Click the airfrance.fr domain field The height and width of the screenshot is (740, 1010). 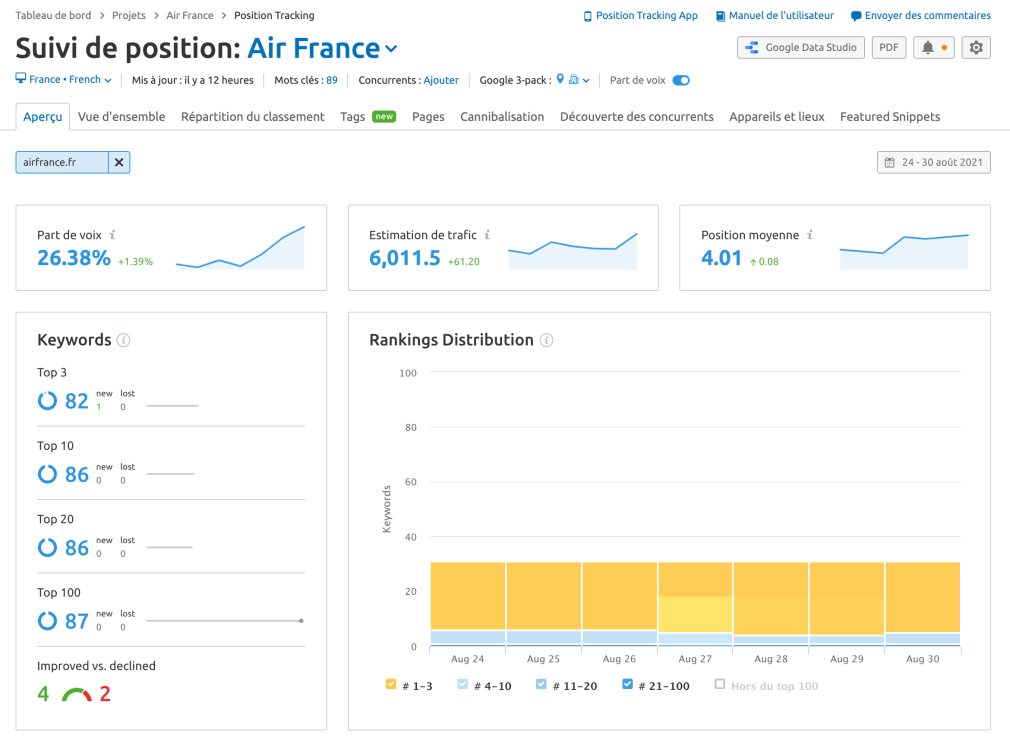click(62, 162)
